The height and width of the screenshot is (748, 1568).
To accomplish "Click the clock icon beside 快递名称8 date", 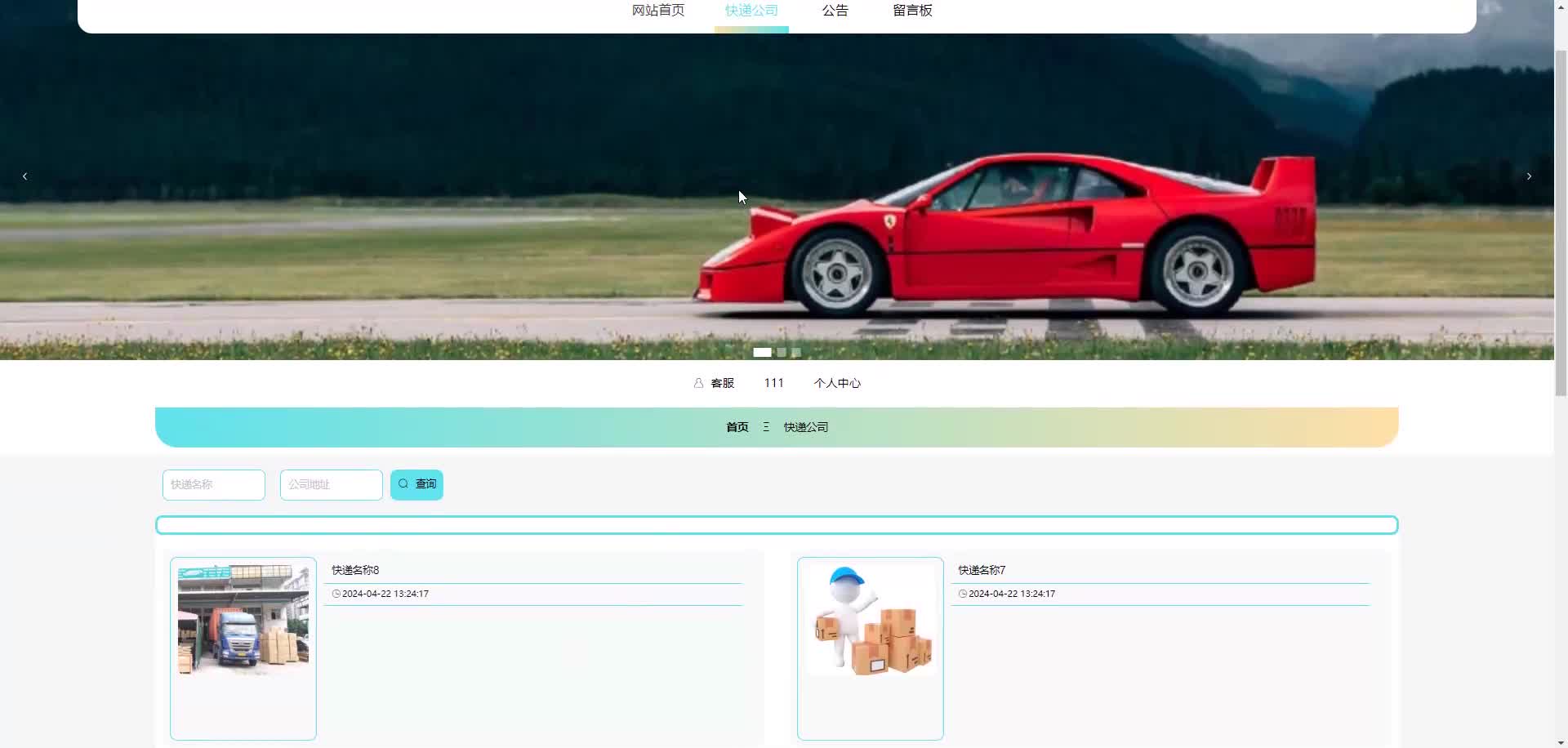I will 336,594.
